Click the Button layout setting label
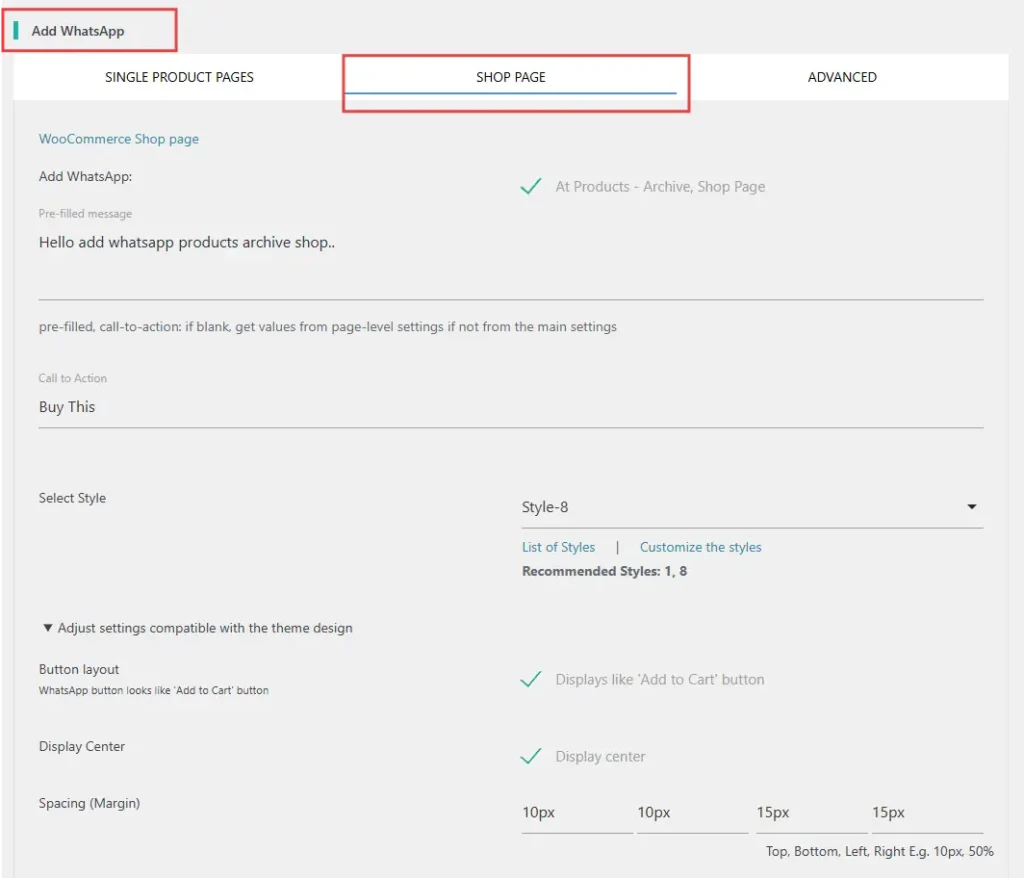The width and height of the screenshot is (1024, 878). coord(79,669)
